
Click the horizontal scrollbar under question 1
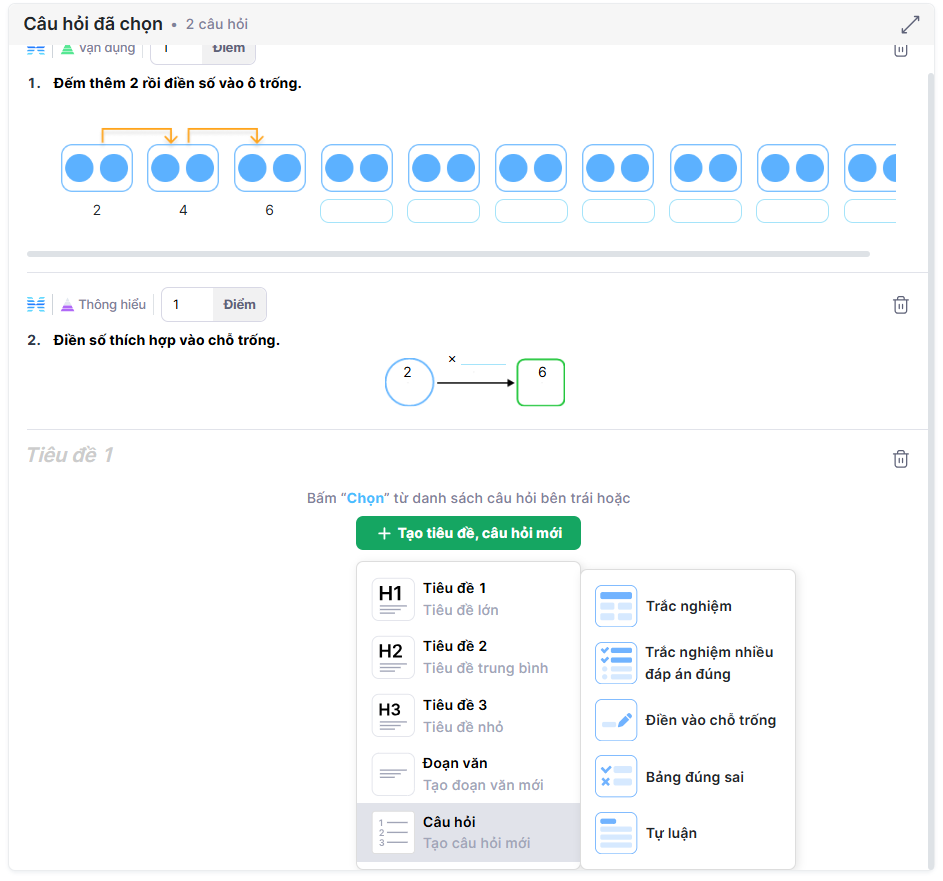(x=448, y=254)
